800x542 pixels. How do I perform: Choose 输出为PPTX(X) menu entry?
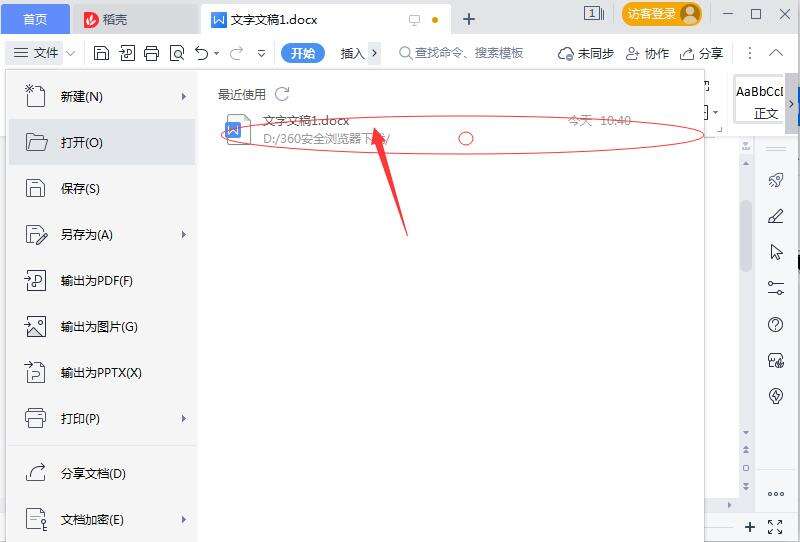(x=102, y=373)
